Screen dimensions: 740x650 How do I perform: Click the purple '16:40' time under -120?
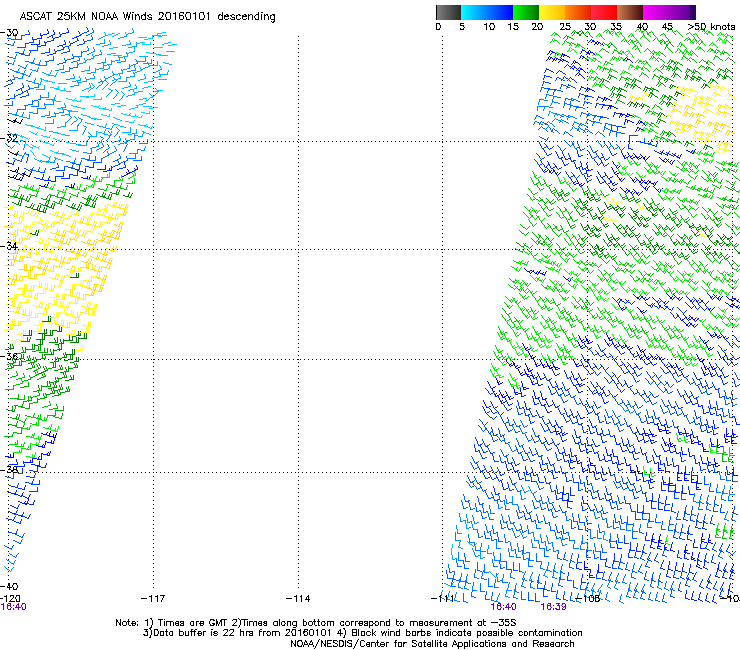click(13, 607)
